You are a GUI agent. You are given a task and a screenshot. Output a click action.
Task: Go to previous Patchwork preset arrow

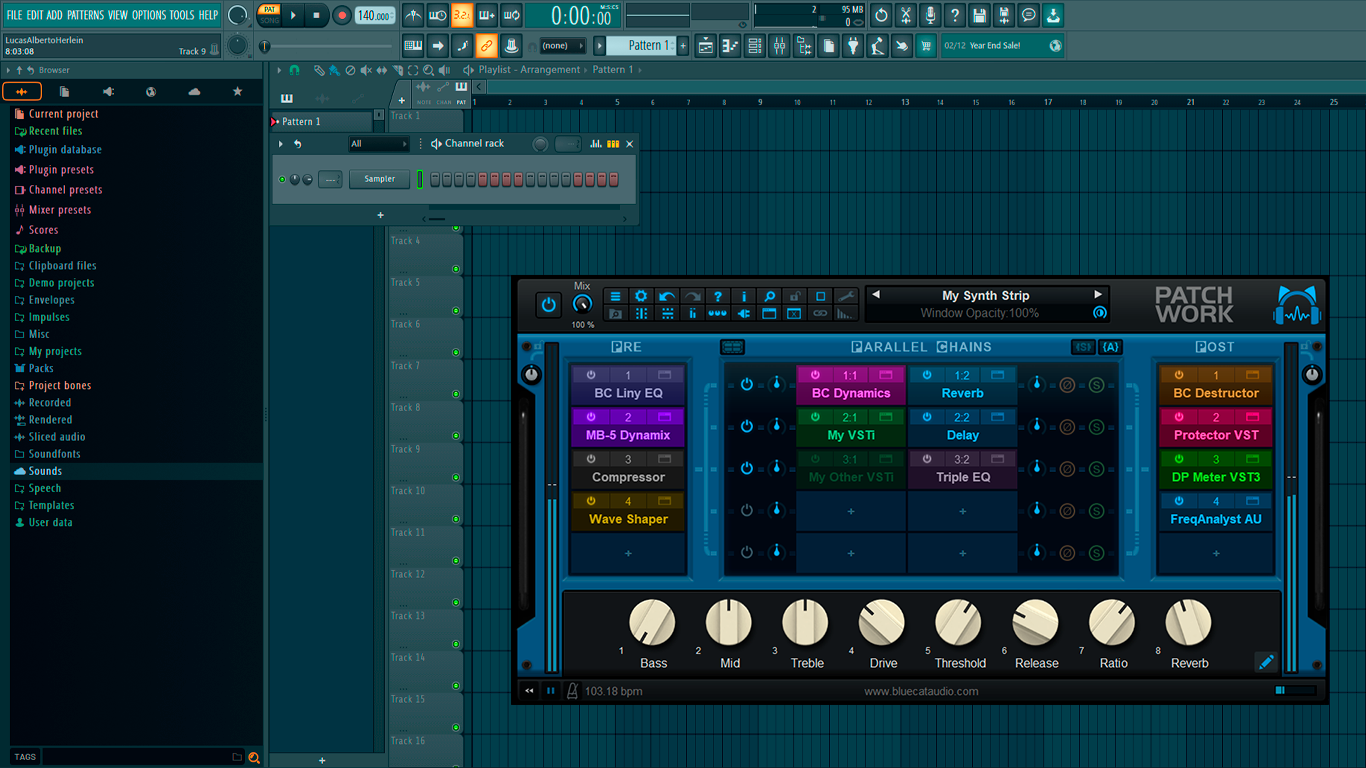tap(877, 295)
